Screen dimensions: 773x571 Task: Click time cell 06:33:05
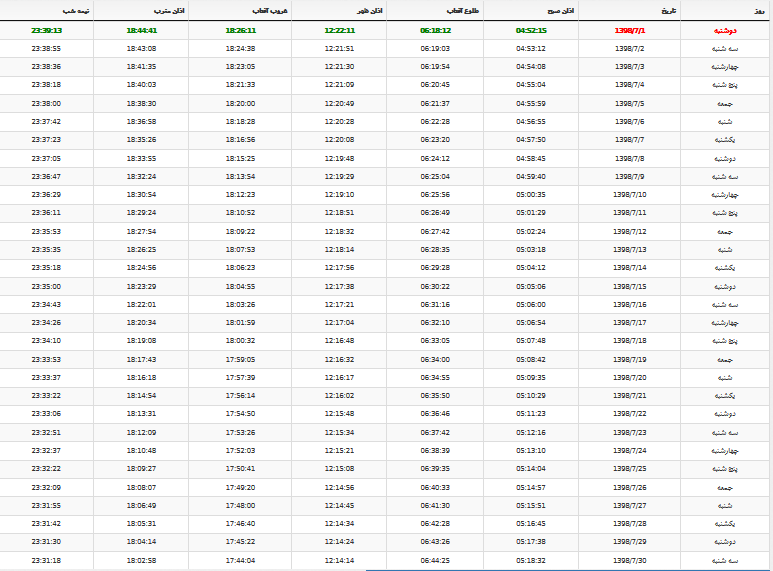[x=435, y=341]
